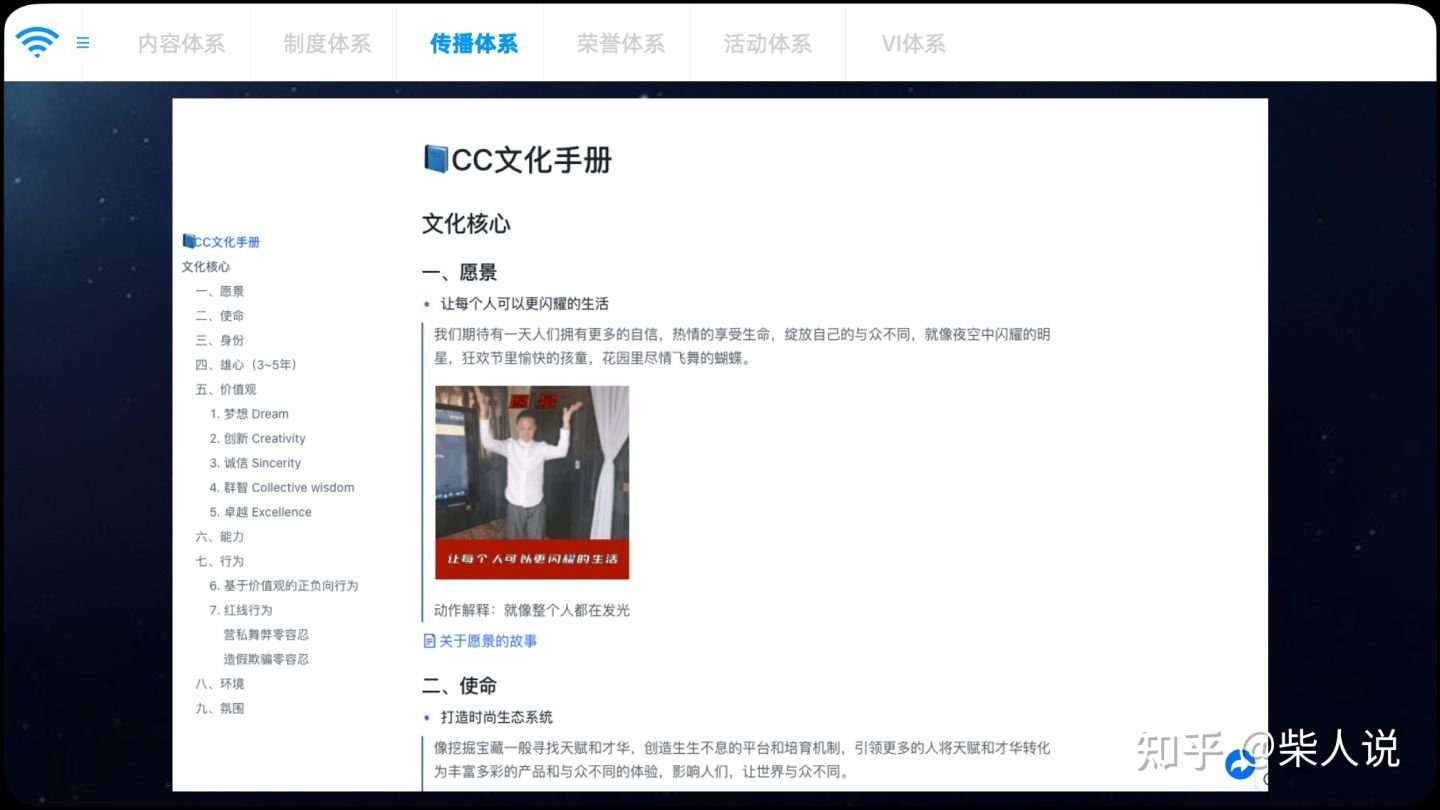
Task: Open the hamburger menu icon
Action: [x=83, y=43]
